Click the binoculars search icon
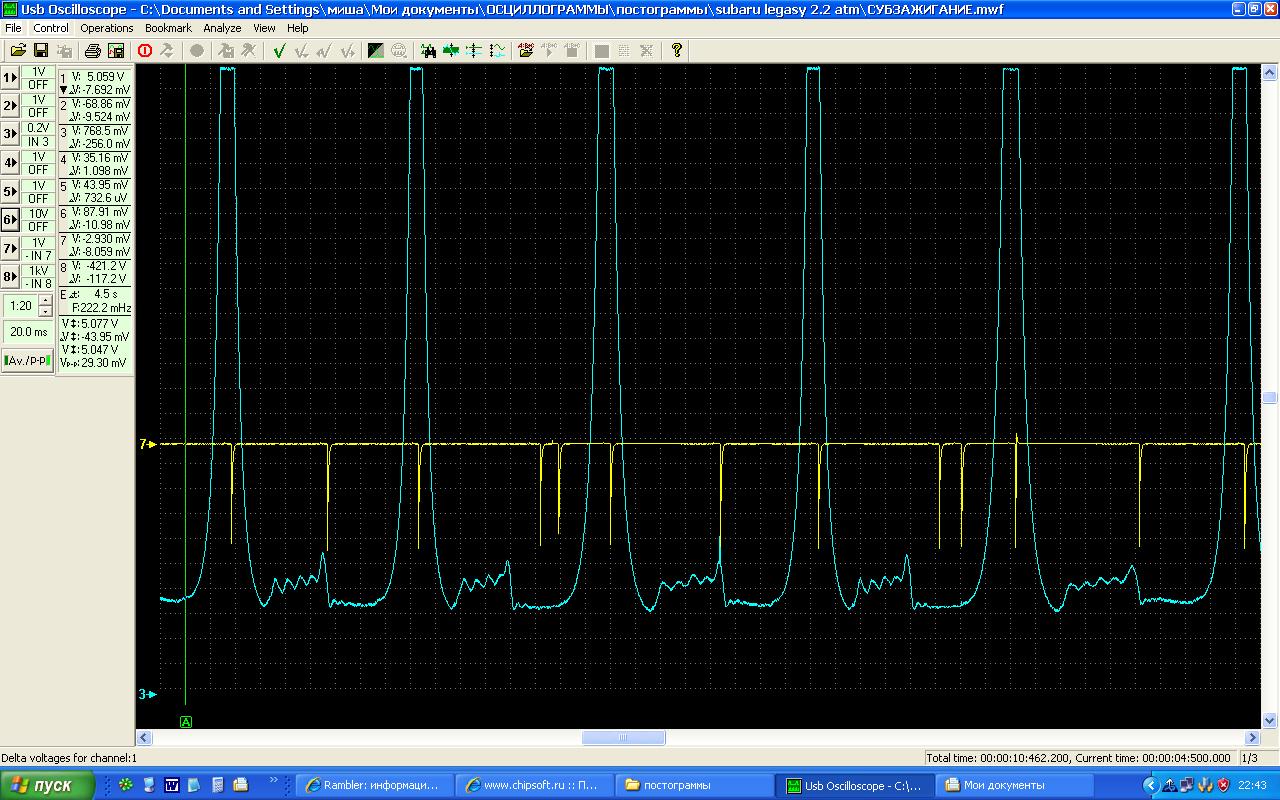This screenshot has height=800, width=1280. [429, 50]
